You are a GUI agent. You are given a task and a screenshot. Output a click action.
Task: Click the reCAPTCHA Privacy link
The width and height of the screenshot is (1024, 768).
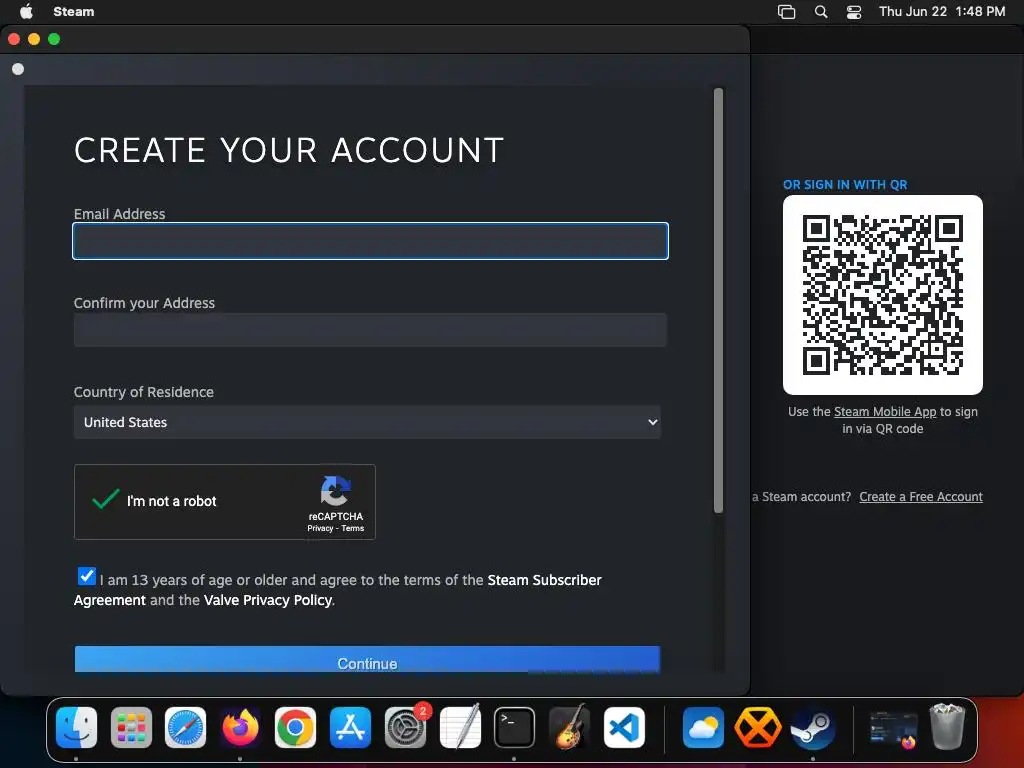point(320,528)
